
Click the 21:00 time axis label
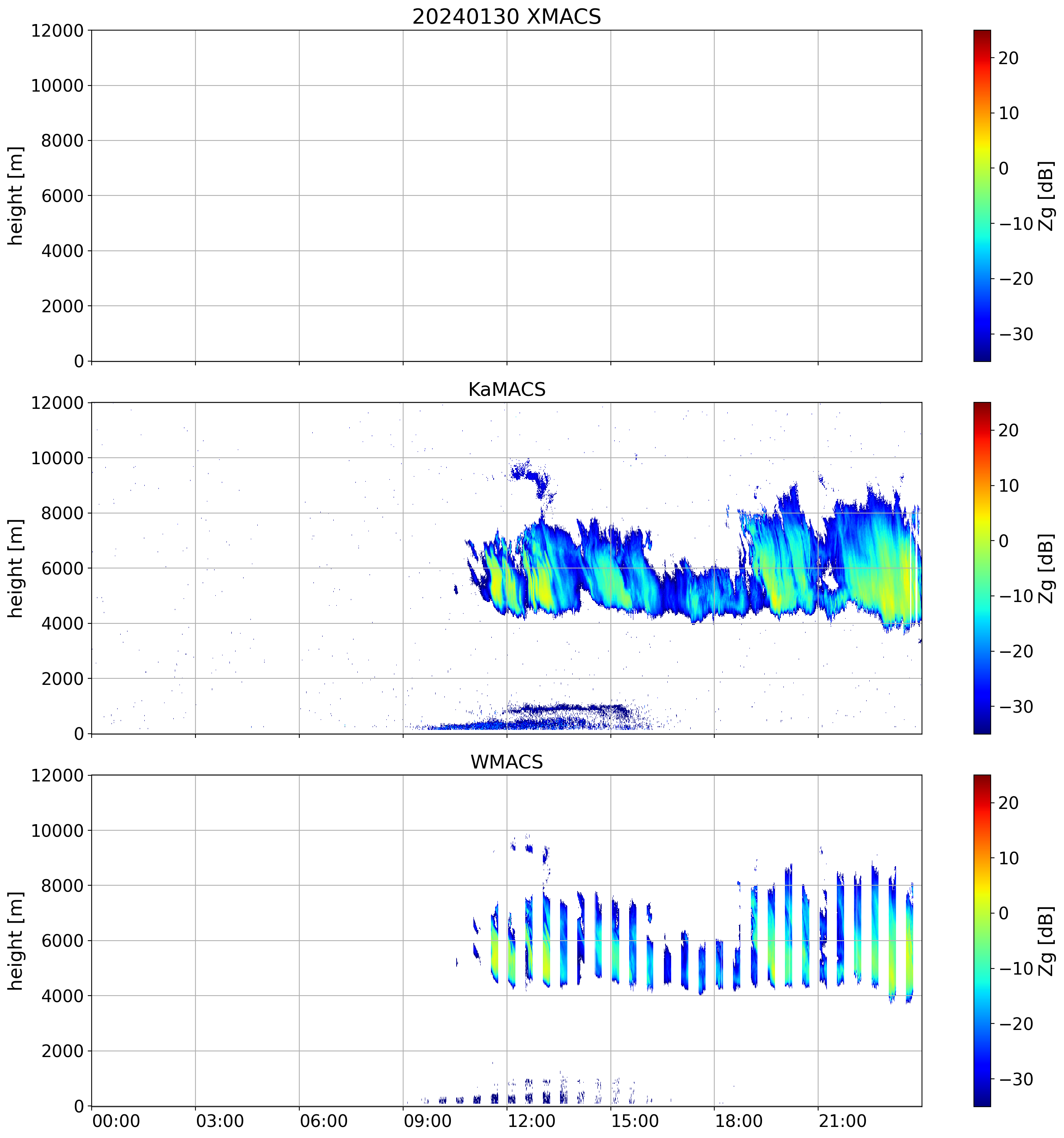(x=843, y=1121)
